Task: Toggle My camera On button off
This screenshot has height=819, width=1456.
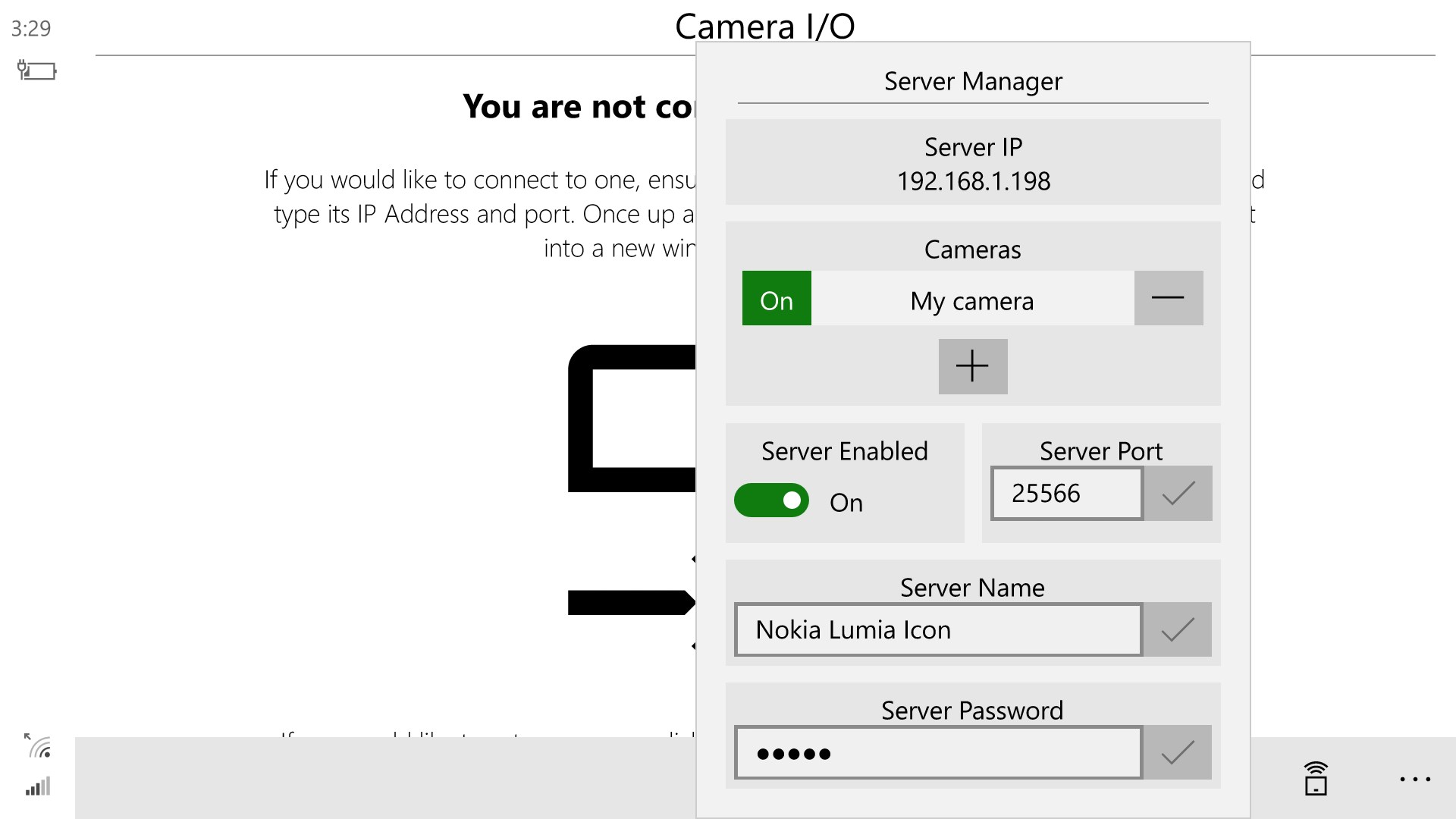Action: [777, 298]
